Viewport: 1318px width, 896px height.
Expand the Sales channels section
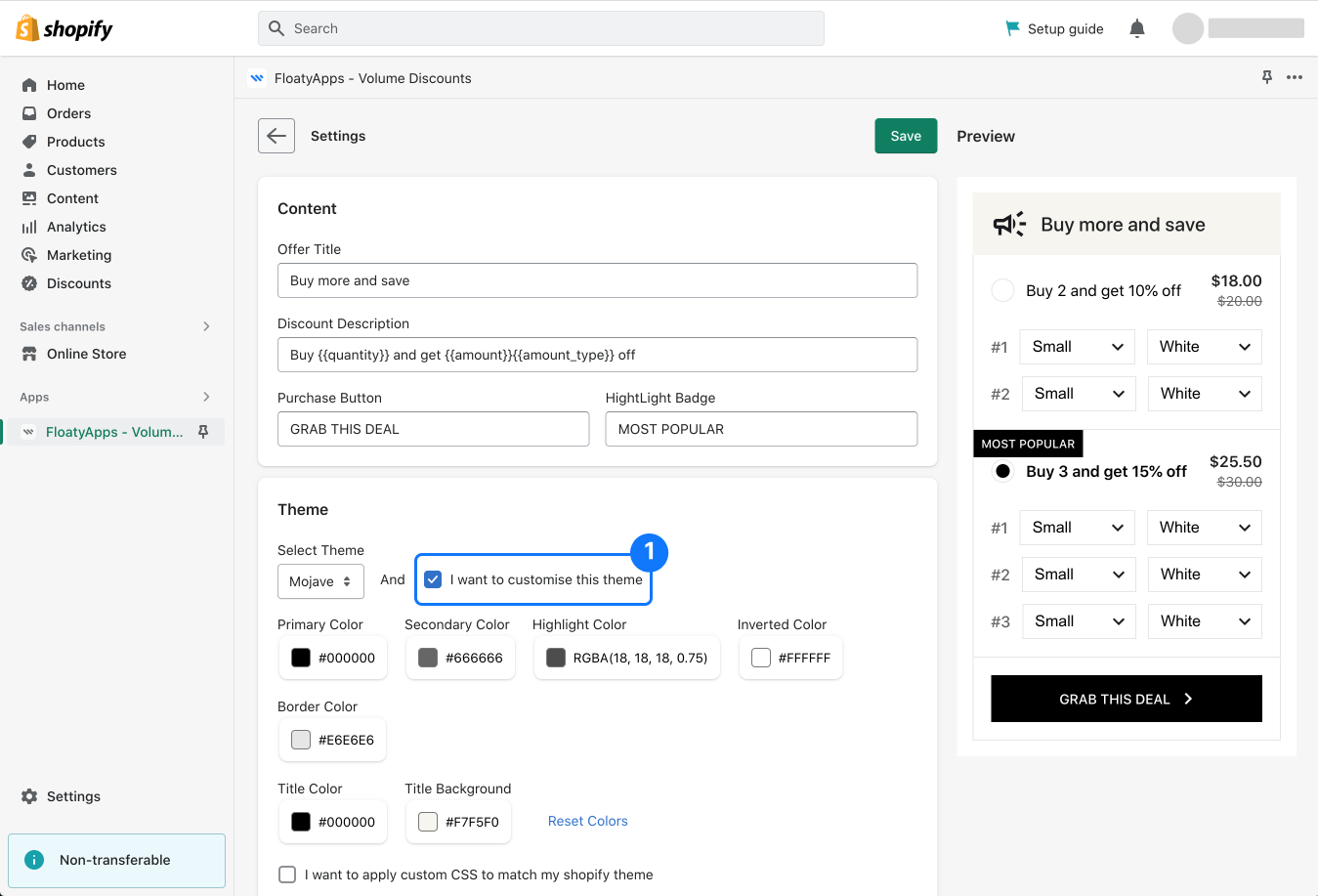coord(206,326)
